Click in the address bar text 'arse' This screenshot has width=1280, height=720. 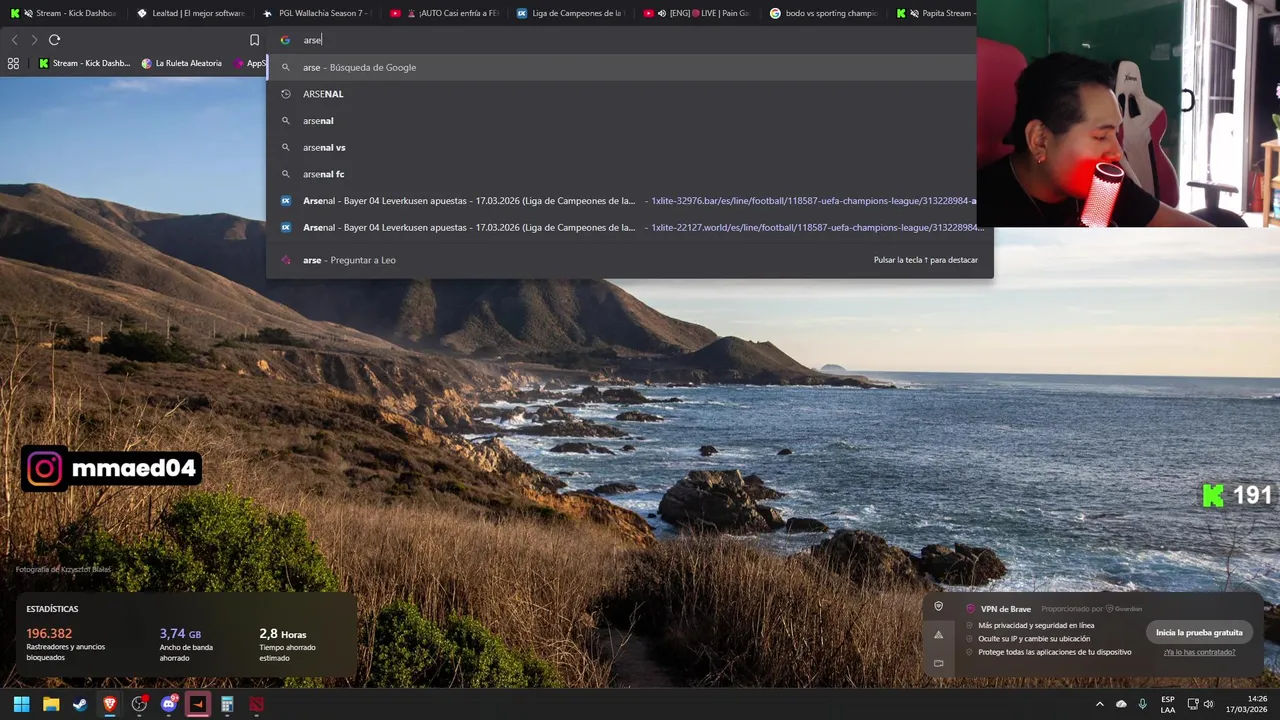point(312,40)
